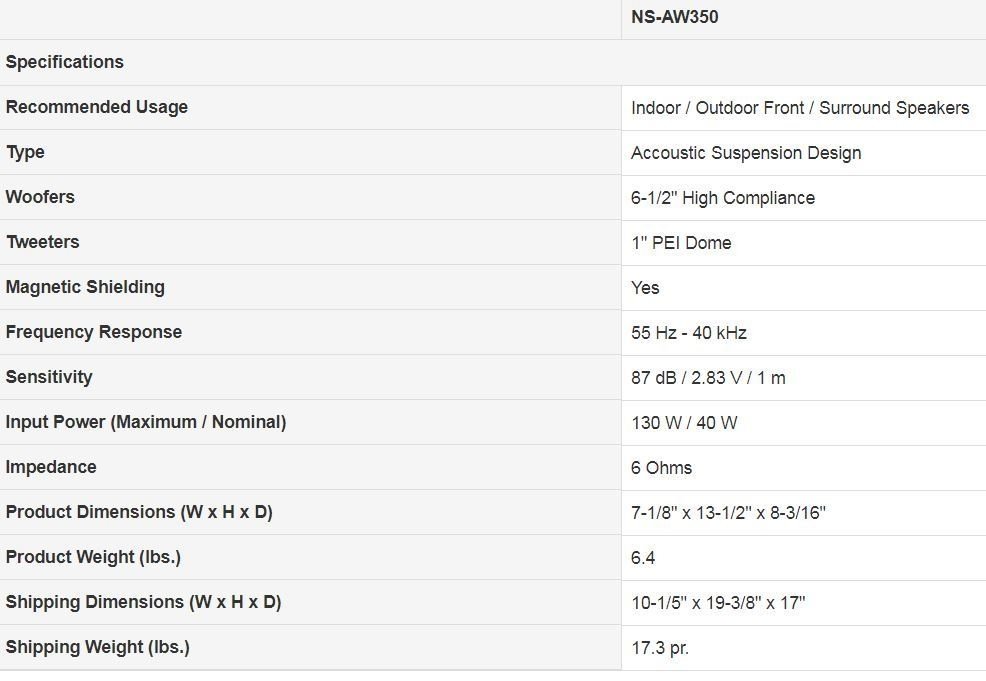The height and width of the screenshot is (681, 986).
Task: Select the Specifications section heading
Action: tap(65, 62)
